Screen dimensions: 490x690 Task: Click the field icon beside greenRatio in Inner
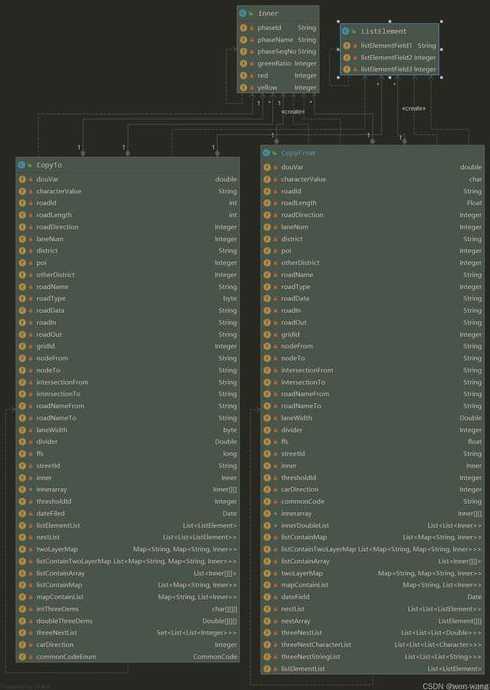[x=243, y=63]
